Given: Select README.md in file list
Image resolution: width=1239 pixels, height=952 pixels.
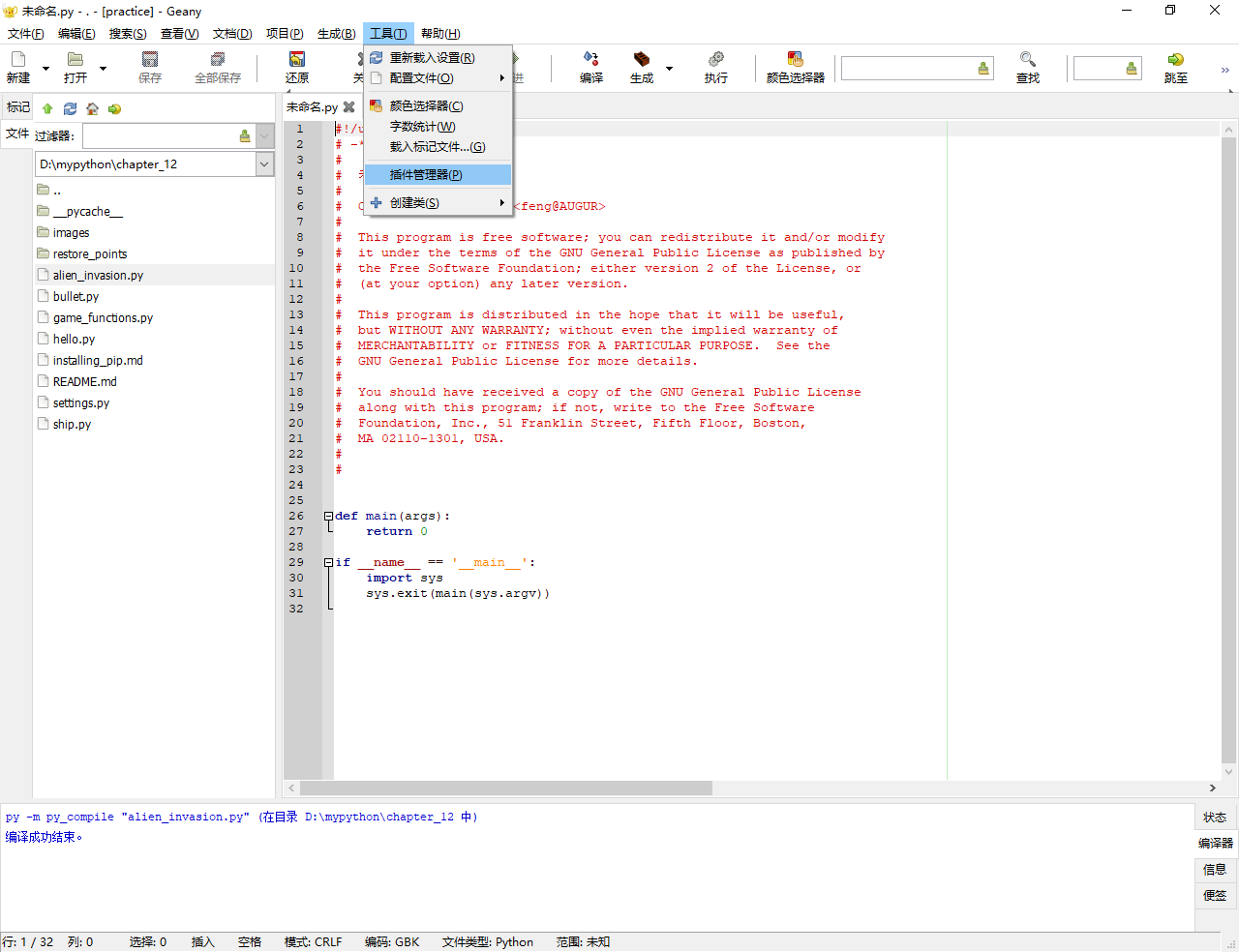Looking at the screenshot, I should [x=155, y=382].
